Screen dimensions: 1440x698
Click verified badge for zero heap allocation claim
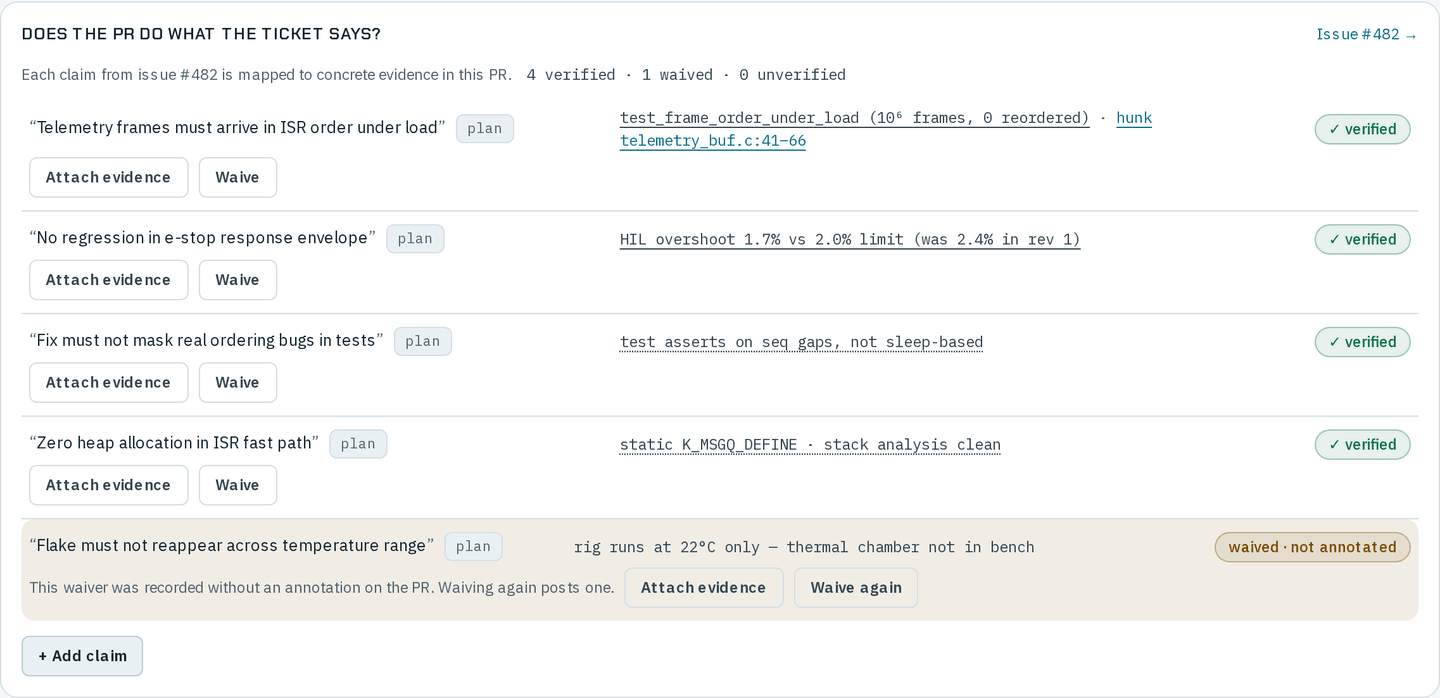(x=1362, y=444)
